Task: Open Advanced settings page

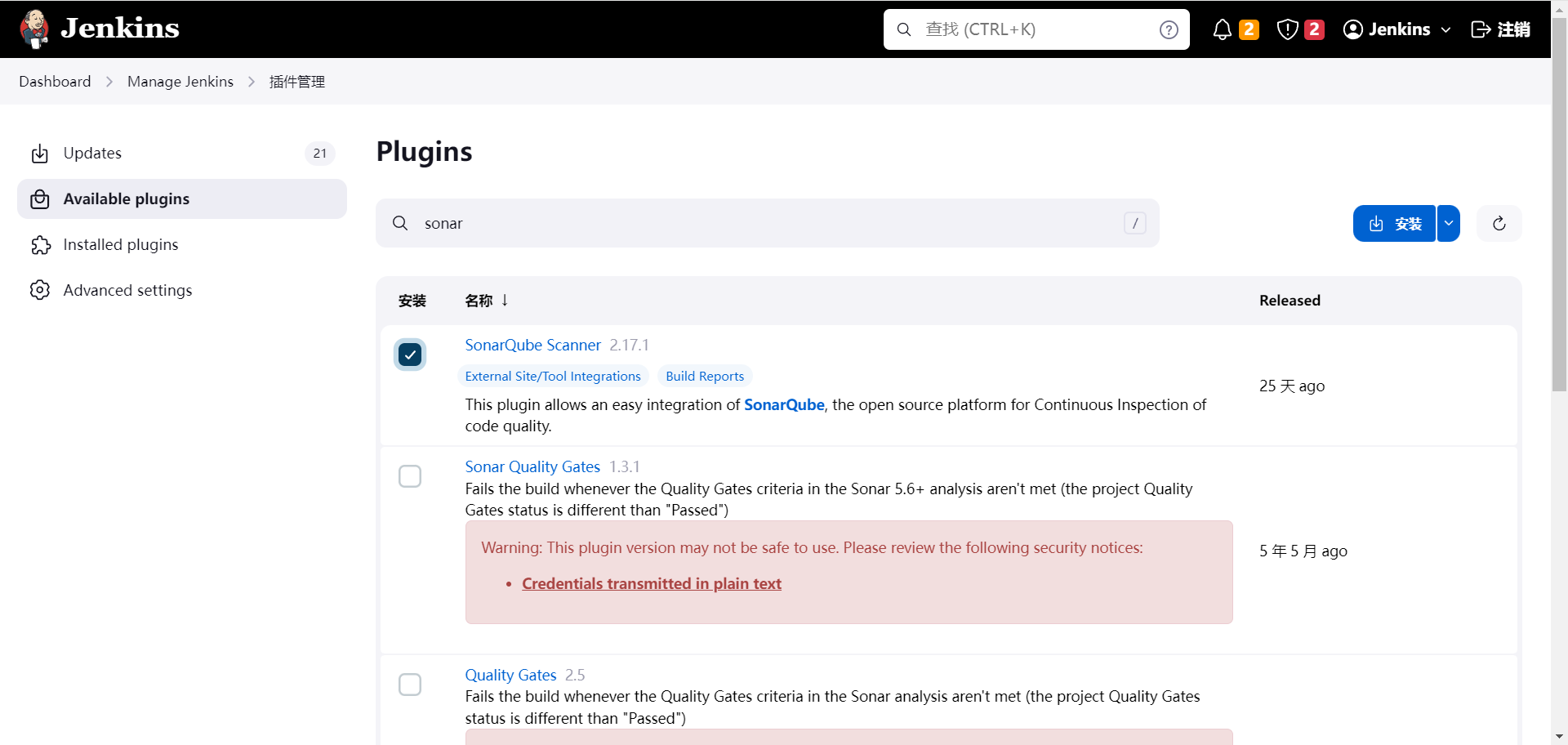Action: point(182,290)
